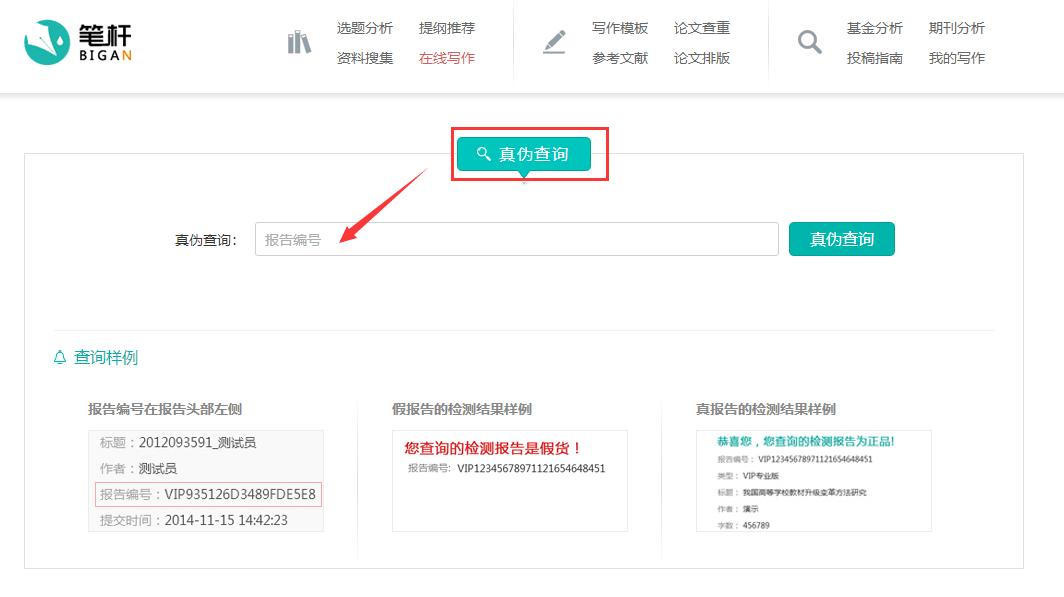Click the pen icon beside 写作模板
The image size is (1064, 597).
tap(555, 42)
